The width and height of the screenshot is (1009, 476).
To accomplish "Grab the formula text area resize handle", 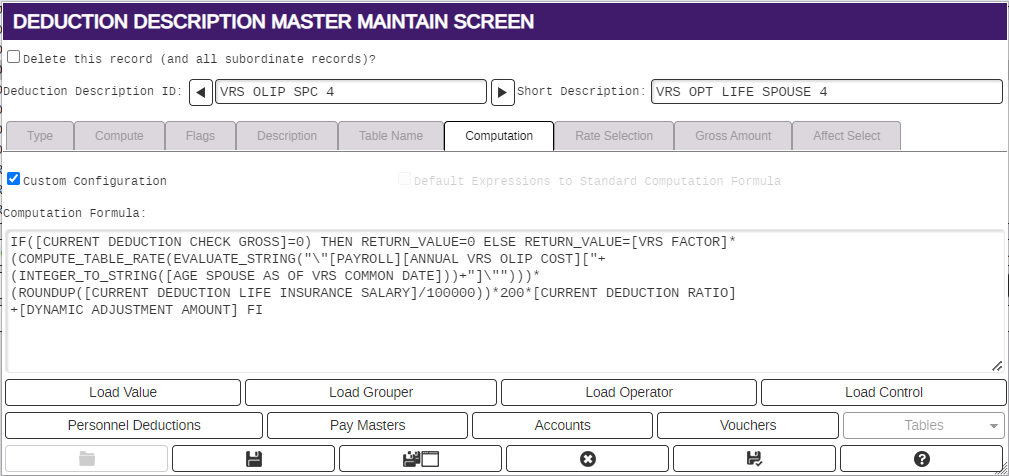I will coord(997,365).
